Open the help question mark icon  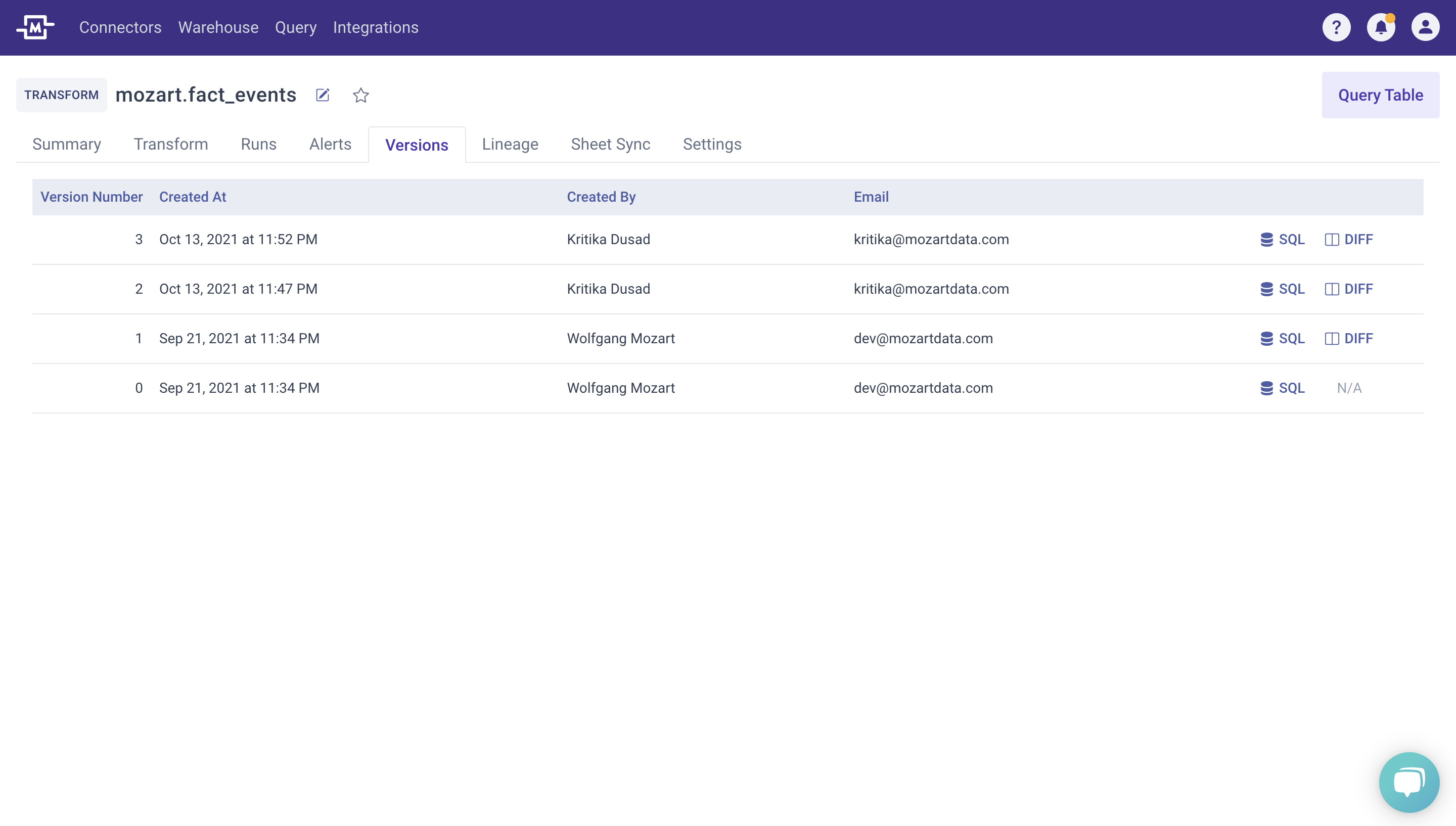pos(1336,27)
